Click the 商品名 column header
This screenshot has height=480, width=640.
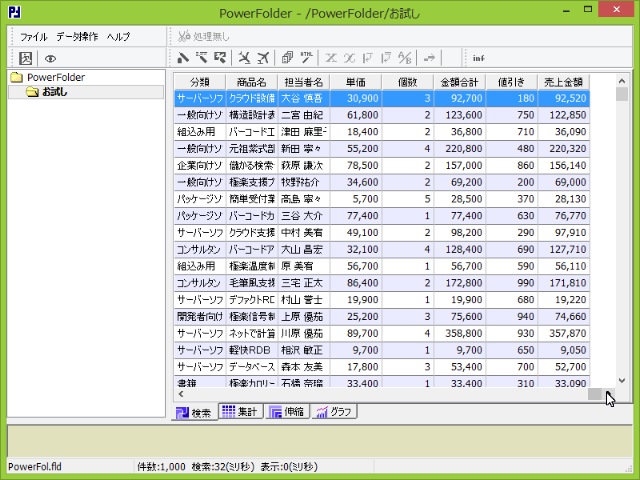(251, 82)
